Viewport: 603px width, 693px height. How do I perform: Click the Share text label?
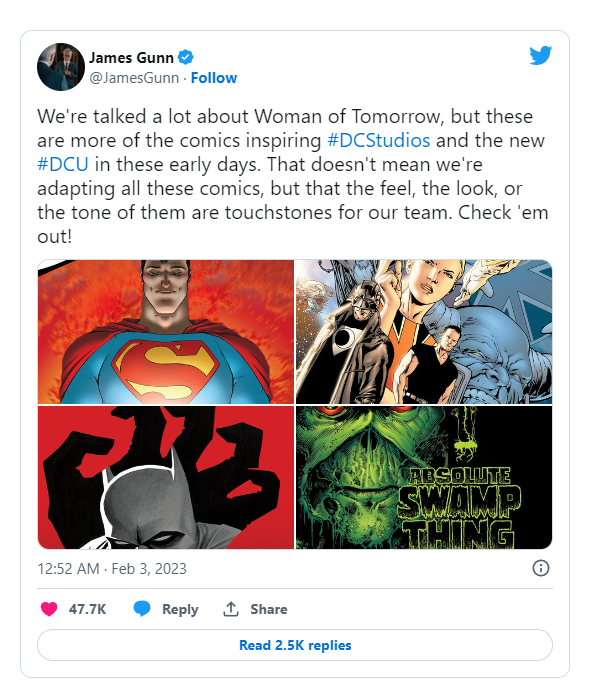(269, 609)
